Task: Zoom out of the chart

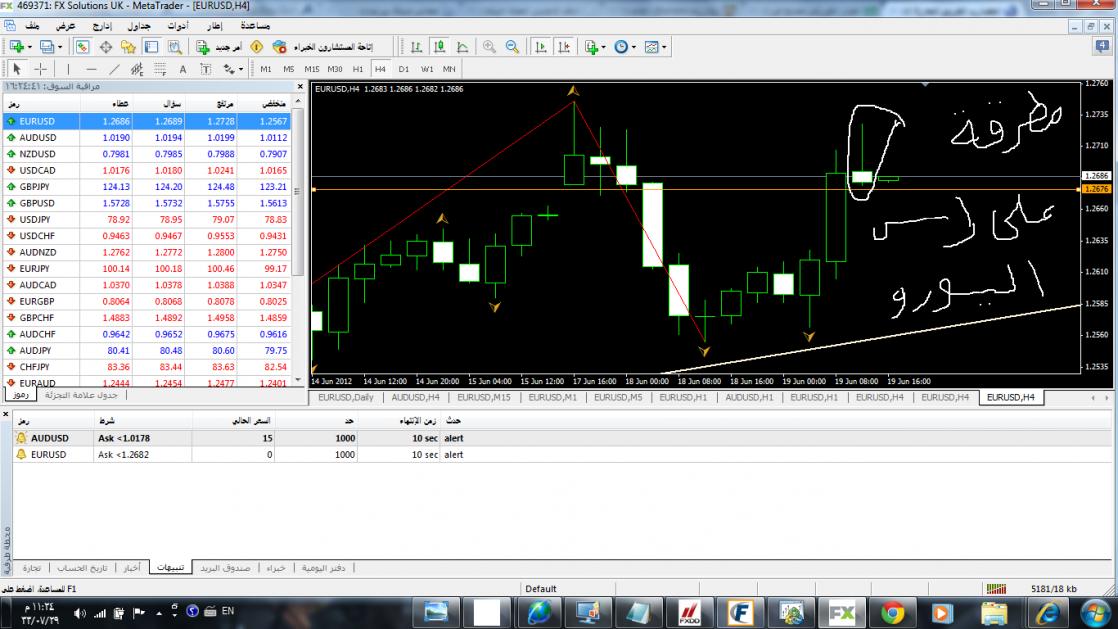Action: click(512, 47)
